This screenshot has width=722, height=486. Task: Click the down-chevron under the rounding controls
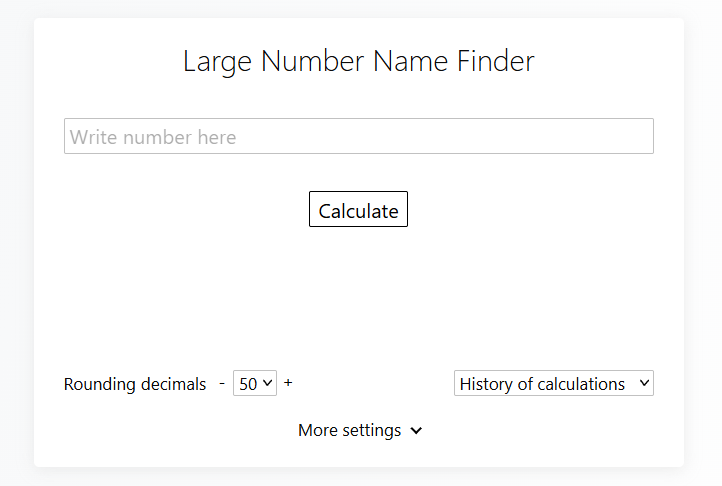[x=416, y=431]
